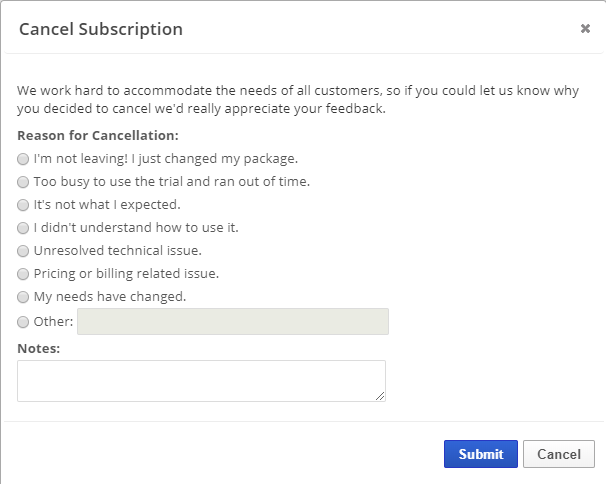606x484 pixels.
Task: Select "I'm not leaving" package change reason
Action: (x=23, y=159)
